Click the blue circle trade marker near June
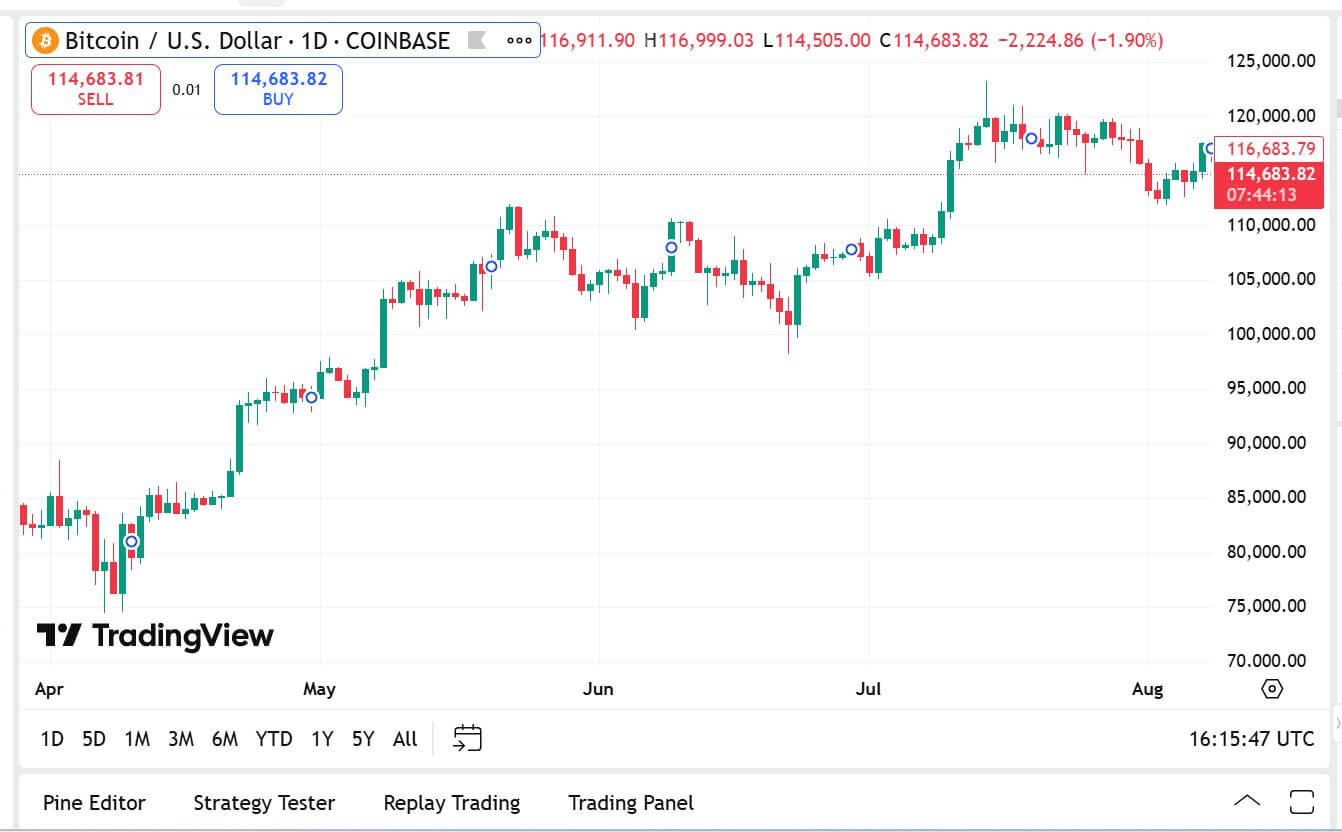This screenshot has width=1342, height=832. [671, 246]
